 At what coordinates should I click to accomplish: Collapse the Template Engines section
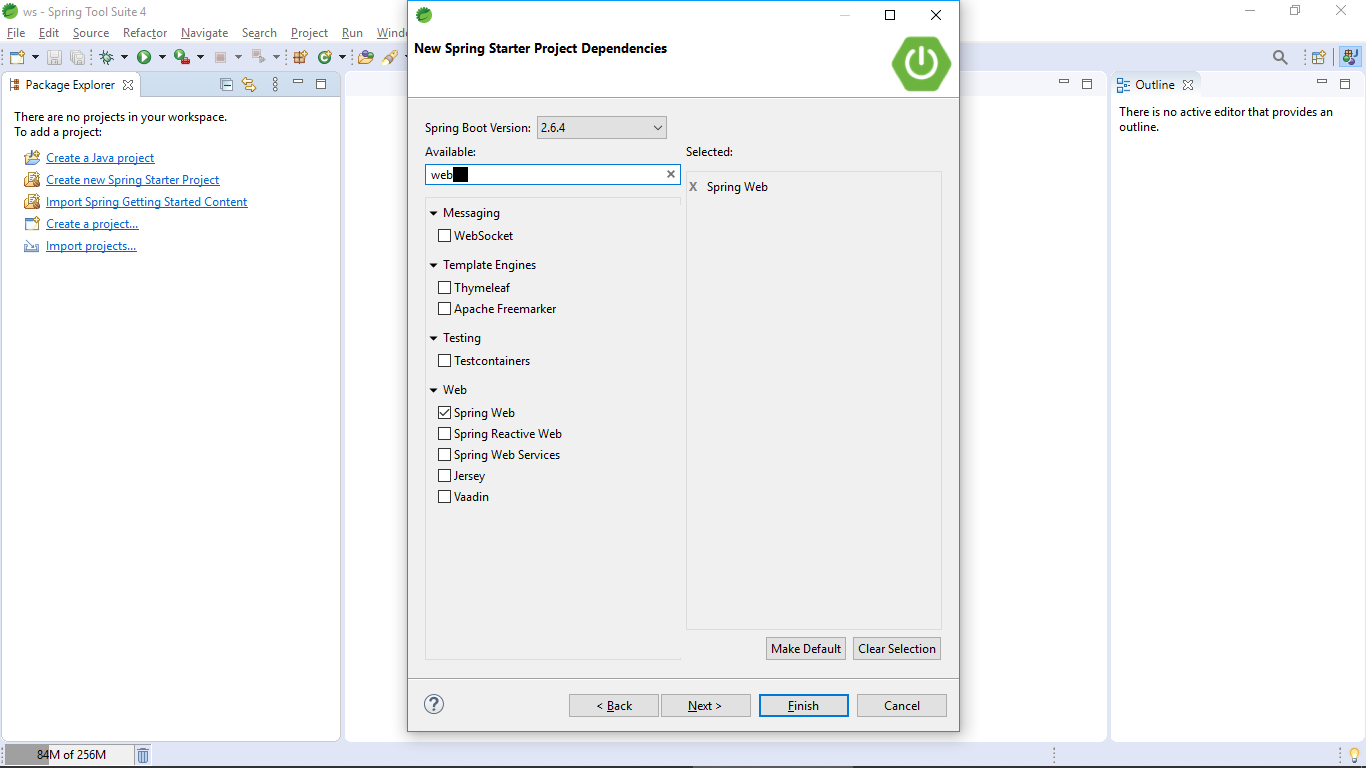[434, 264]
